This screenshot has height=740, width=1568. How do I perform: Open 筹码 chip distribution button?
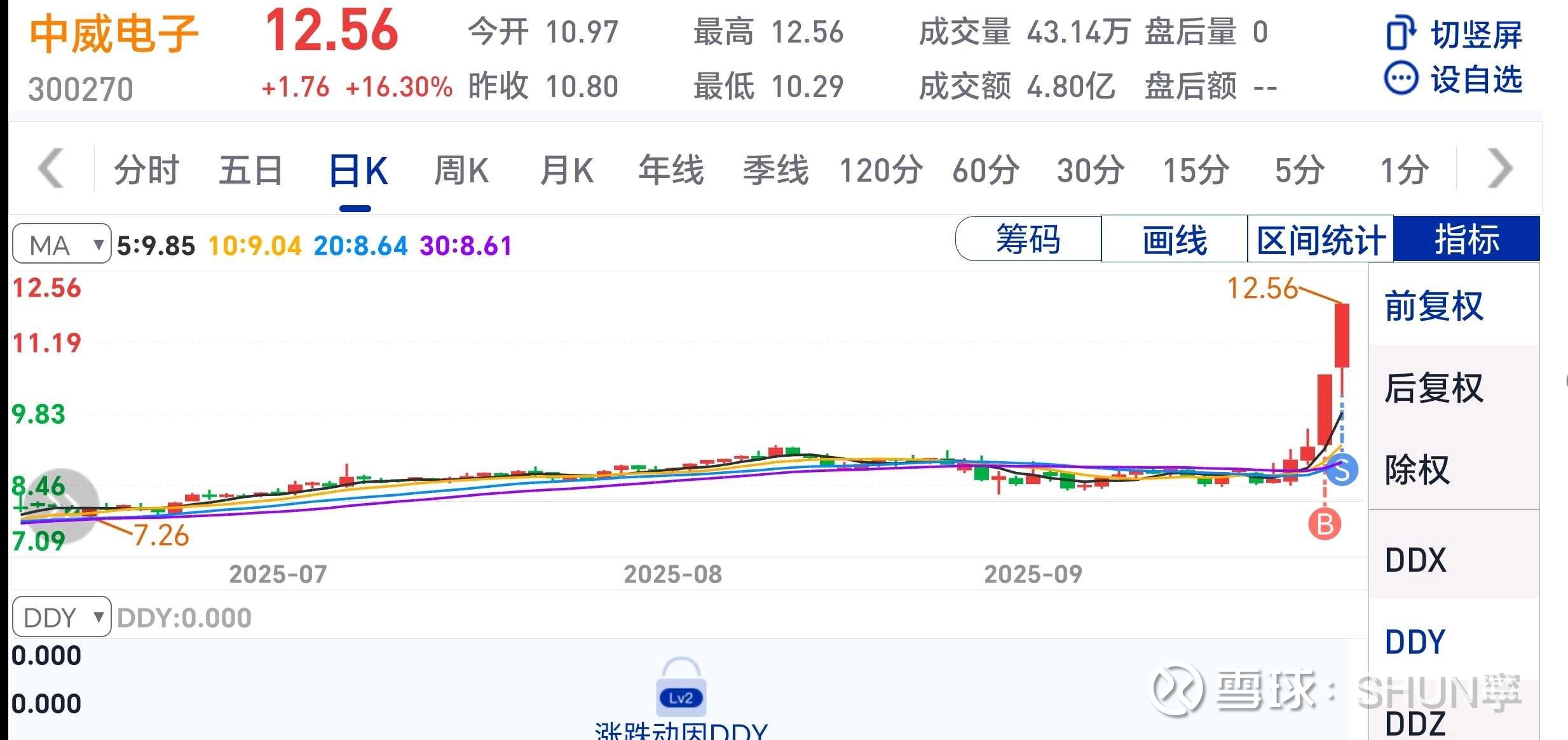[1028, 239]
